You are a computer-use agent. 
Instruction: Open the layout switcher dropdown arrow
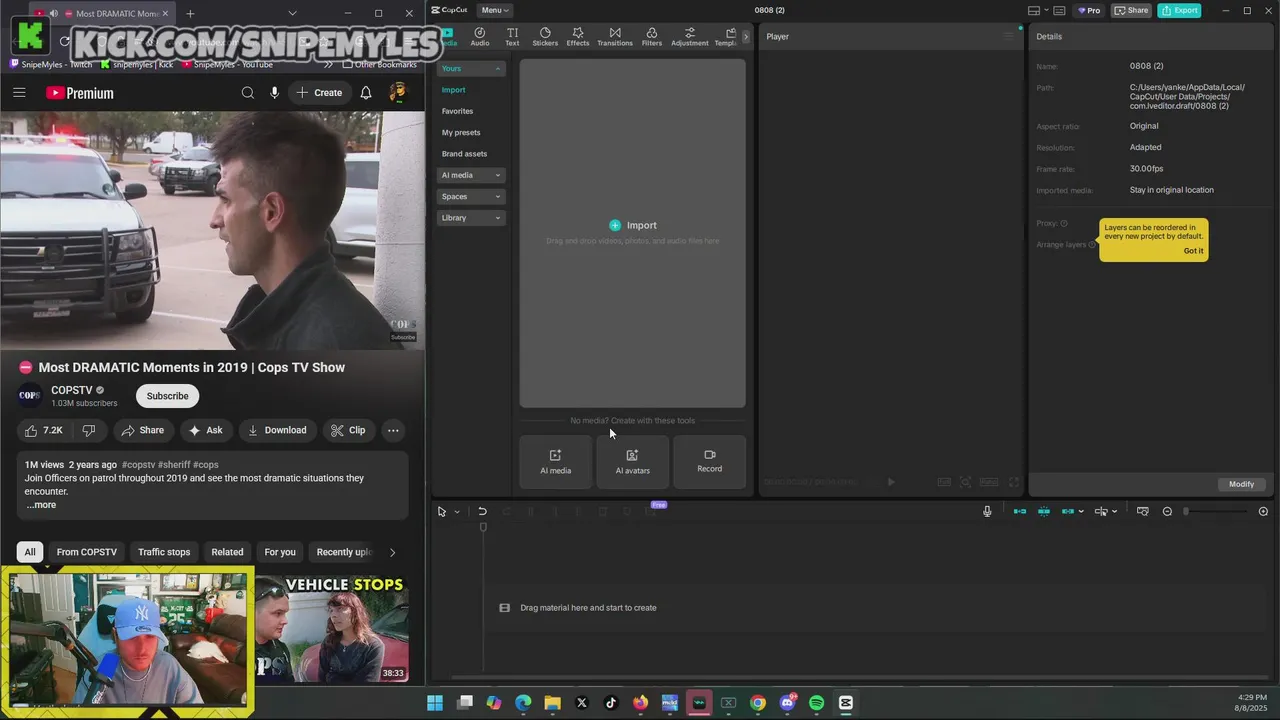click(1047, 10)
